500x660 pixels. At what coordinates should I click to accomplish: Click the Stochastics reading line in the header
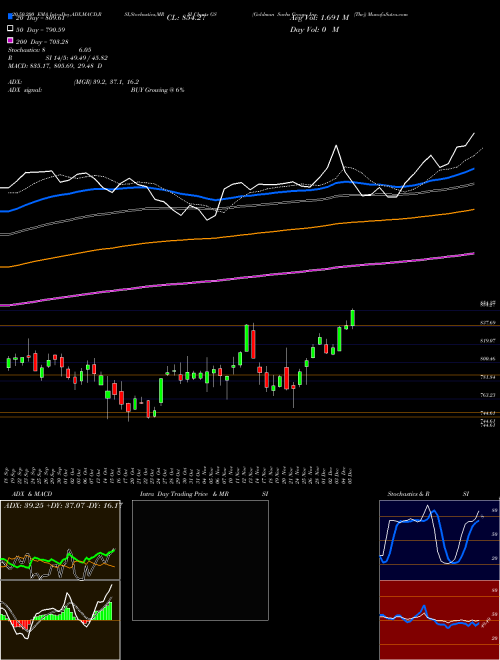[50, 50]
